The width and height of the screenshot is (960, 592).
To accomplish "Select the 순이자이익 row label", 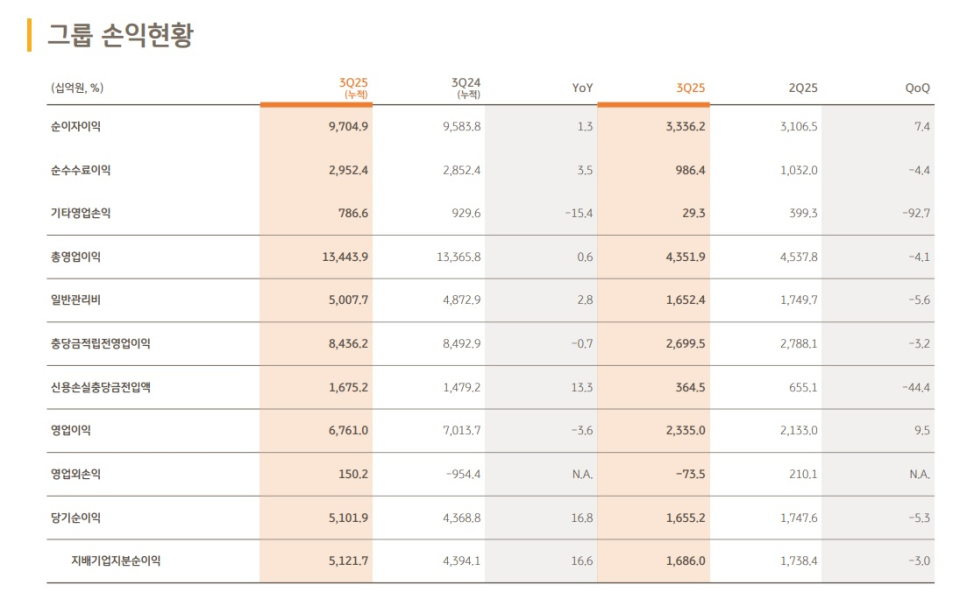I will (x=75, y=127).
